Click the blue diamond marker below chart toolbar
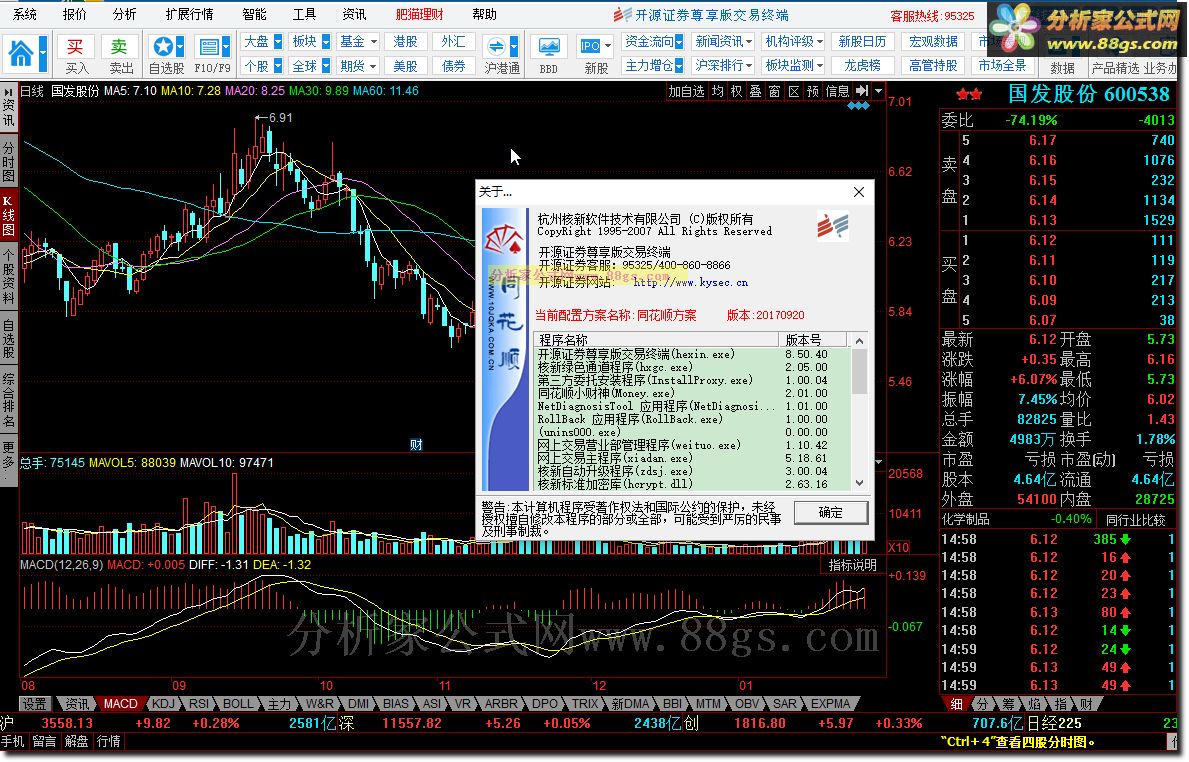Image resolution: width=1189 pixels, height=762 pixels. [858, 106]
